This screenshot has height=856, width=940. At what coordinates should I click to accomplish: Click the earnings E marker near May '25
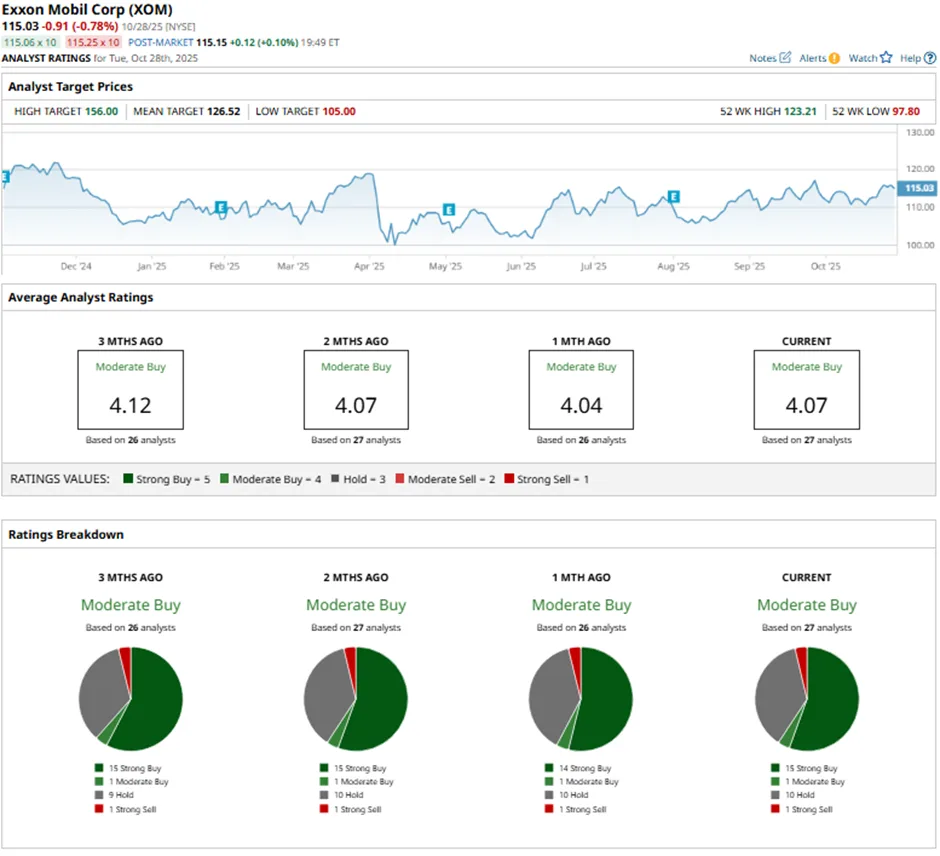pyautogui.click(x=448, y=210)
